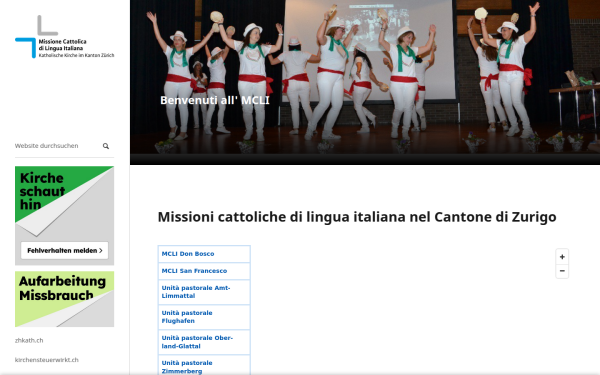Click the 'Fehlverhalten melden' button

[64, 250]
